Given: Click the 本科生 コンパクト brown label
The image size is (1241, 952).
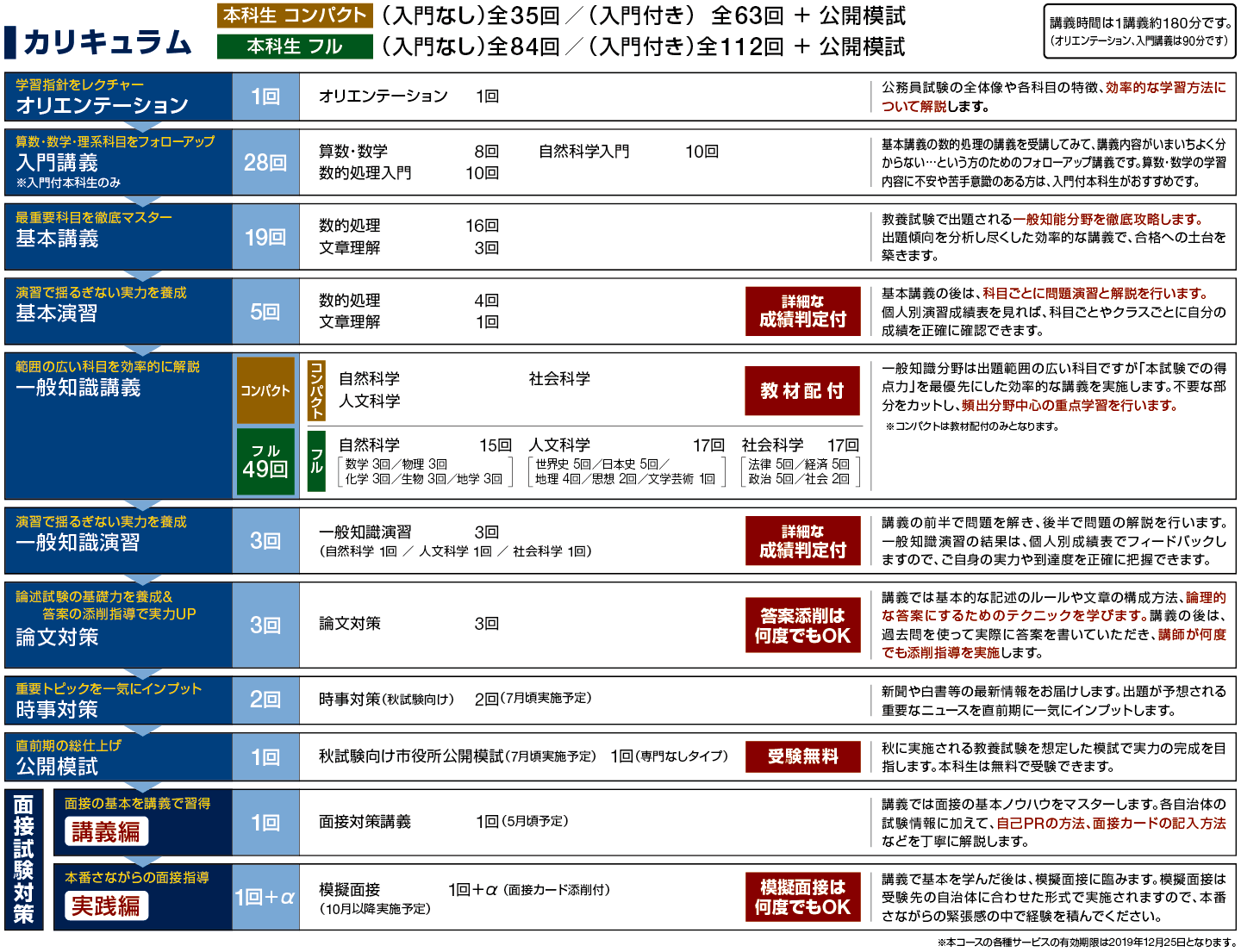Looking at the screenshot, I should [x=295, y=16].
